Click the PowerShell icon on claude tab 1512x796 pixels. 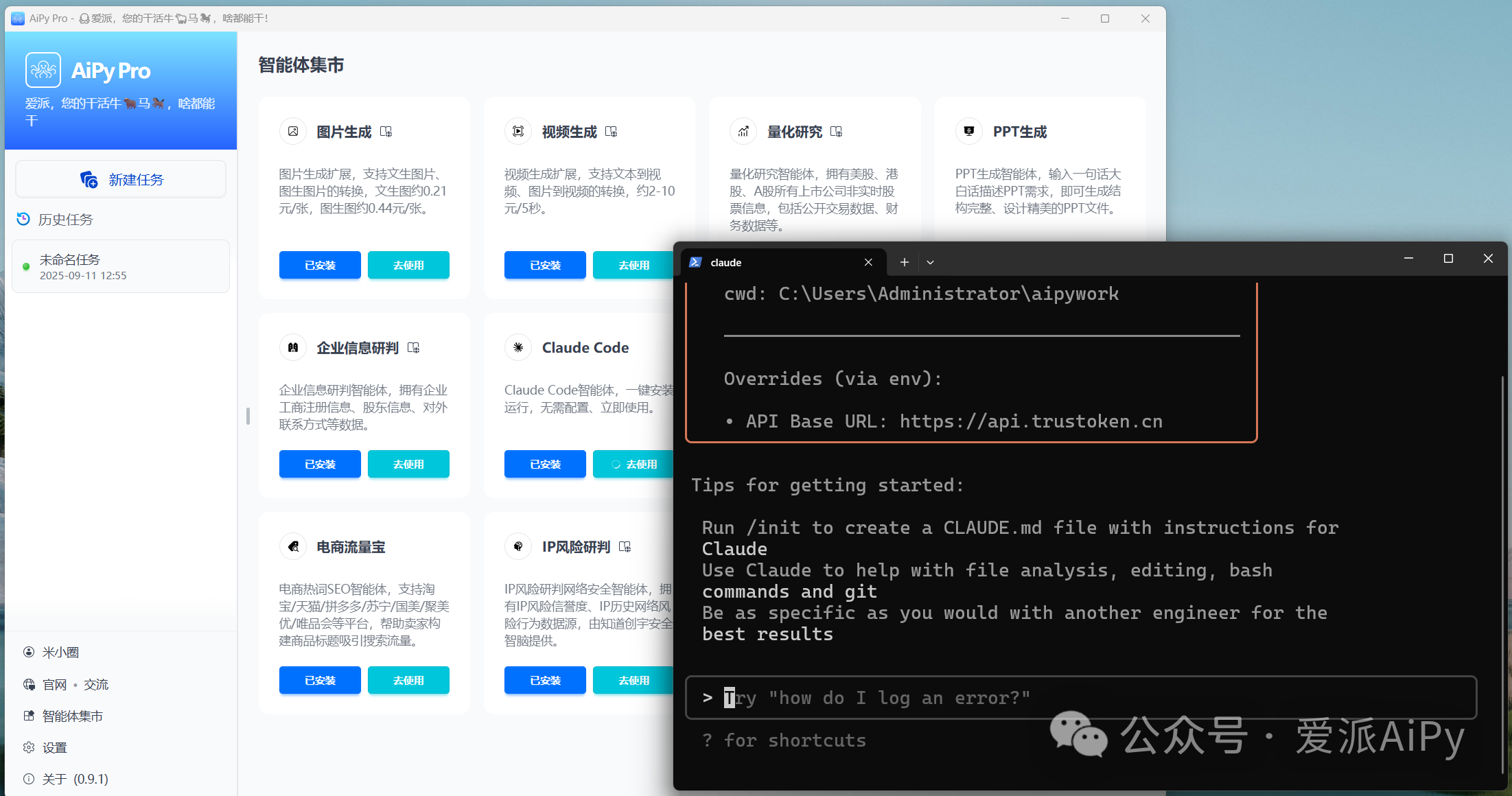click(695, 262)
